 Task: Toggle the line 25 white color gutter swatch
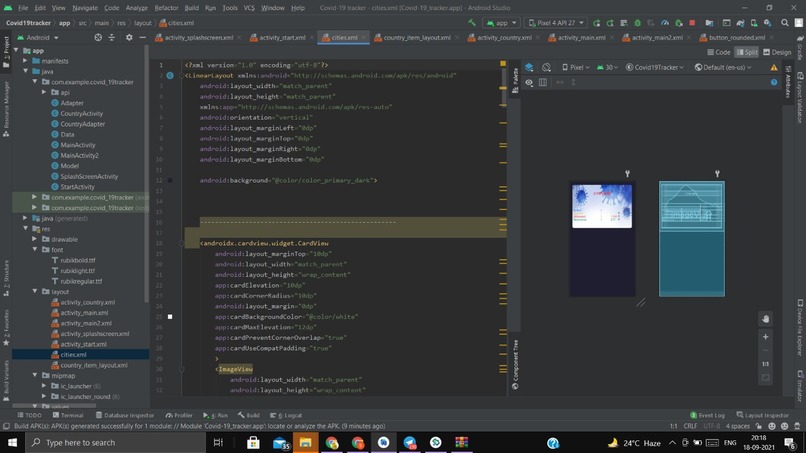[x=170, y=317]
